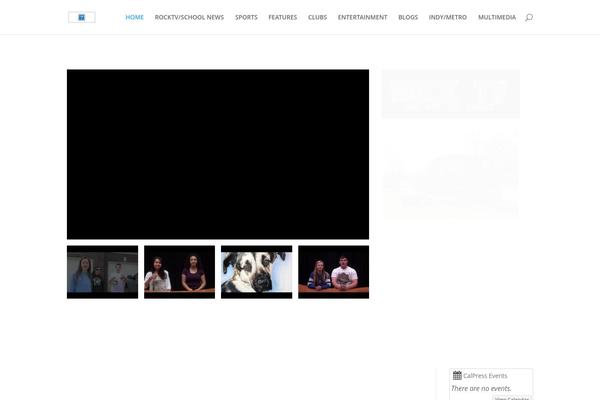600x400 pixels.
Task: Go to the HOME menu item
Action: pos(134,17)
